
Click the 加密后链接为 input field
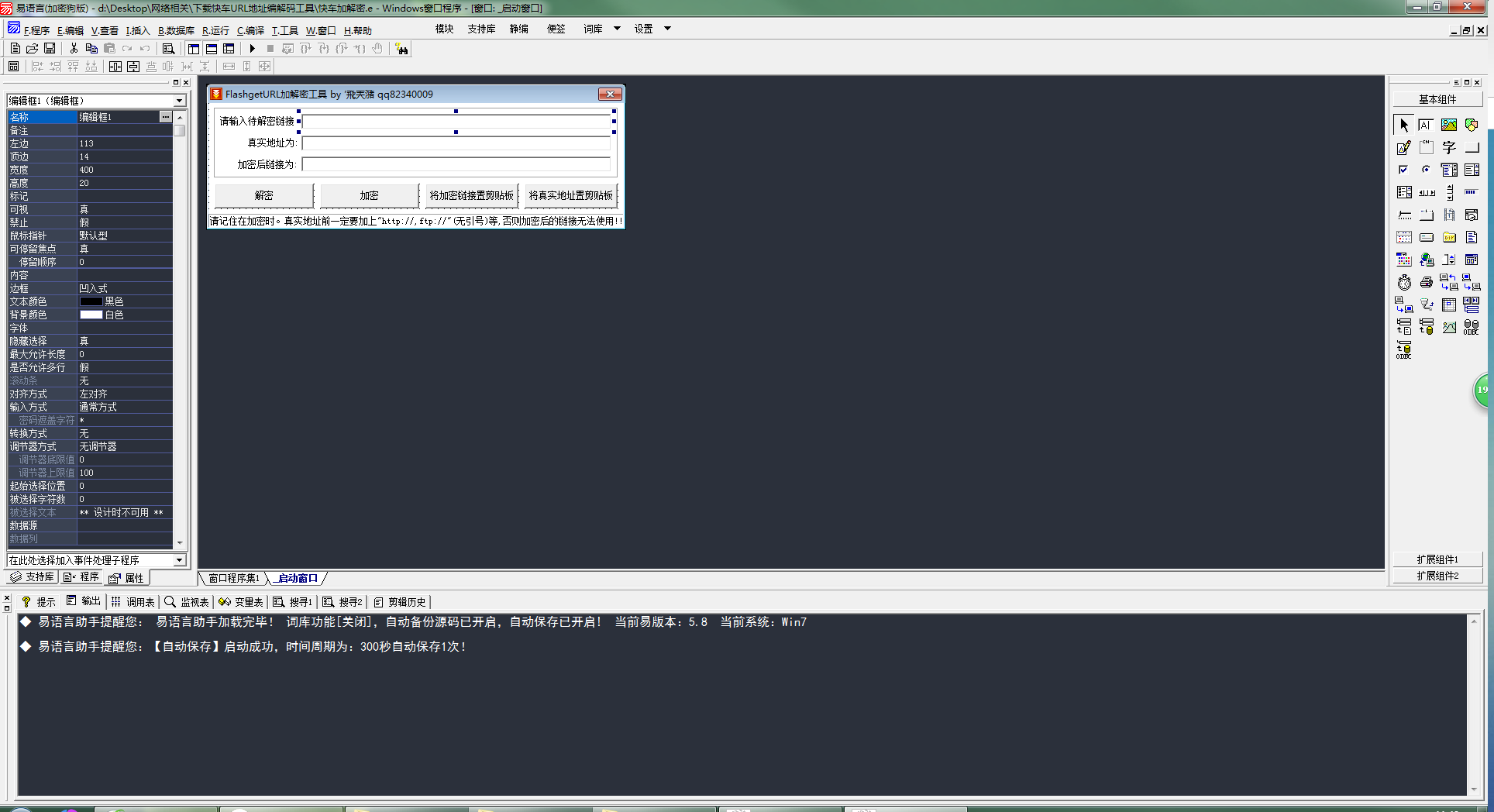(456, 164)
